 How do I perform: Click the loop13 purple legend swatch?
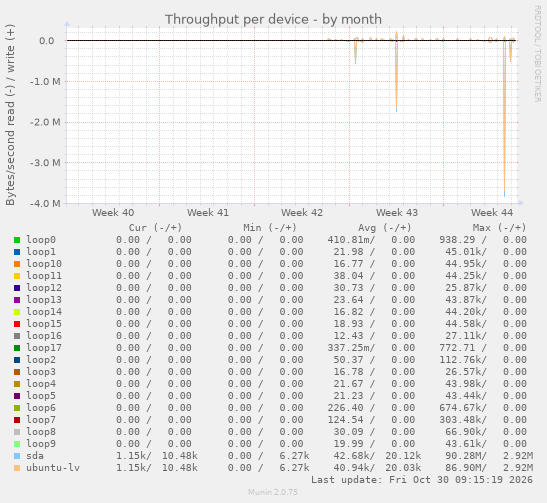[x=17, y=300]
